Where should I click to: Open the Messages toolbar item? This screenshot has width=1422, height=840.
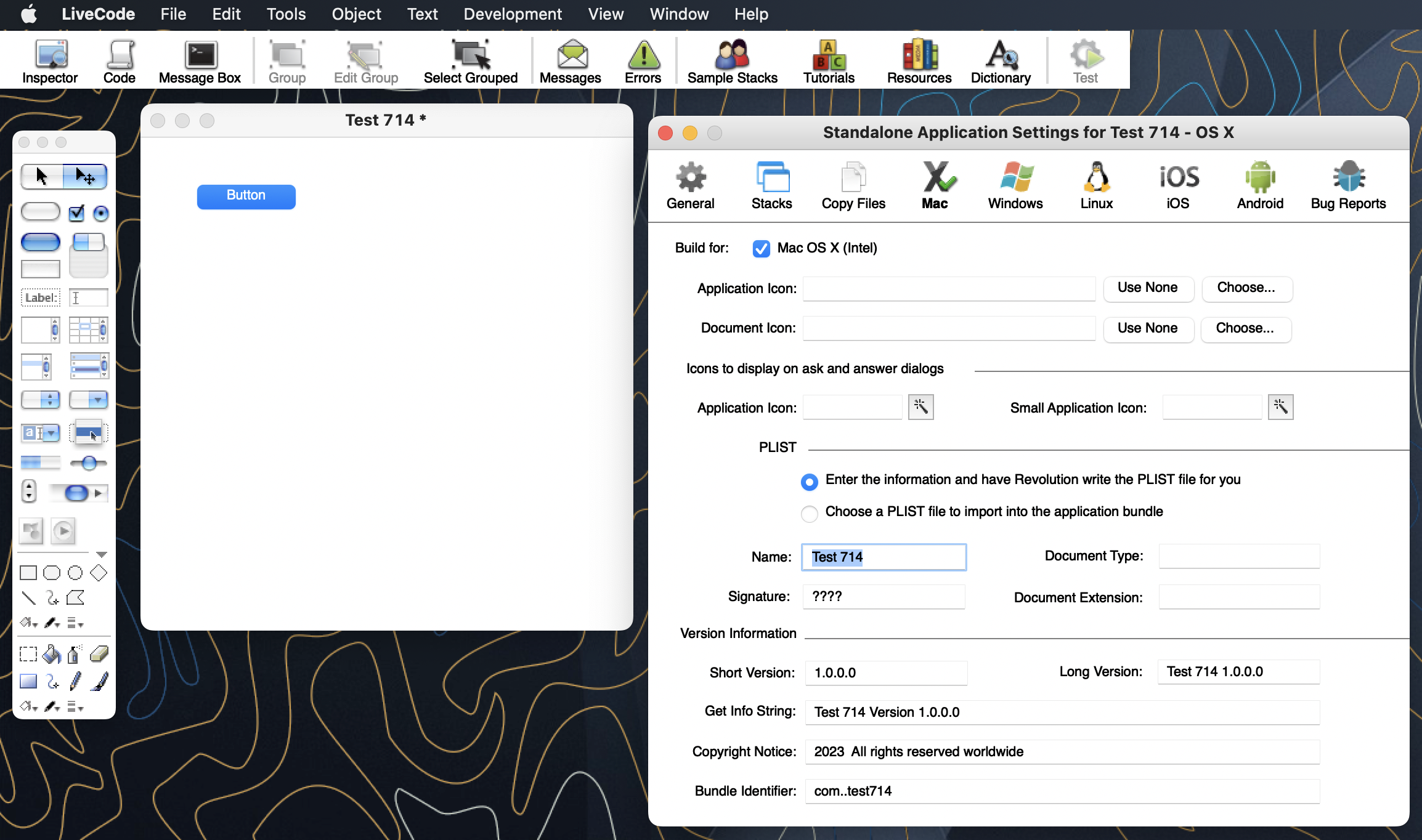coord(571,62)
